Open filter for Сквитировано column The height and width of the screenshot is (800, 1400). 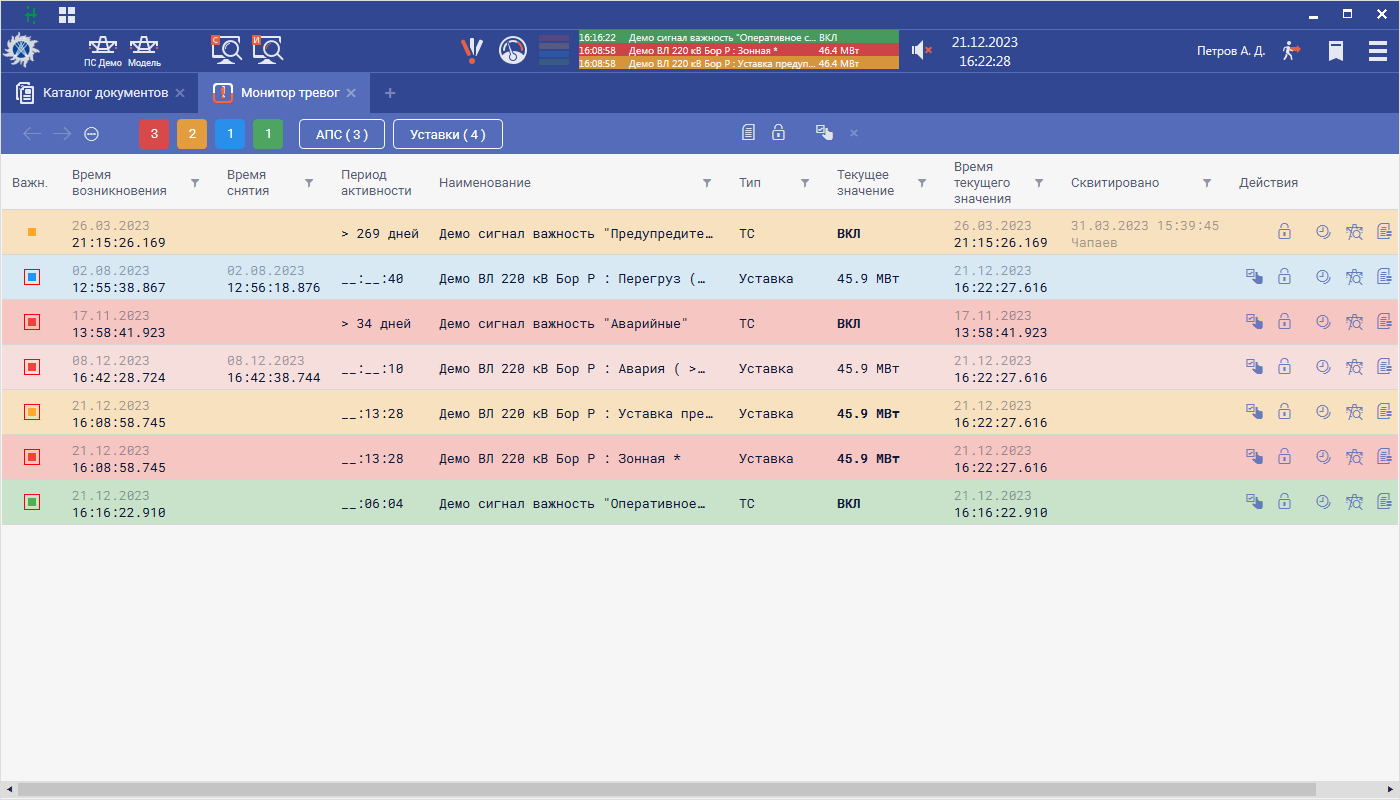coord(1207,183)
